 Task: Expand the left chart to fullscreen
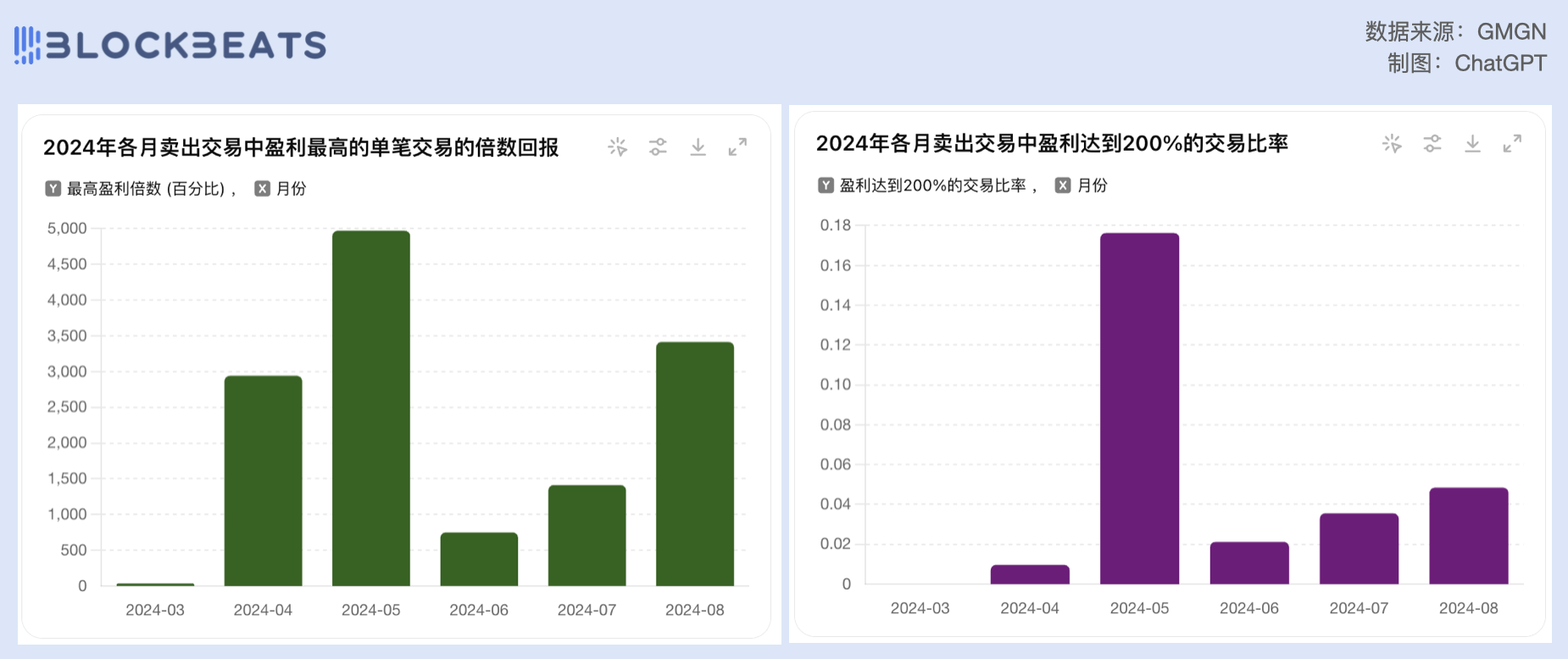737,147
